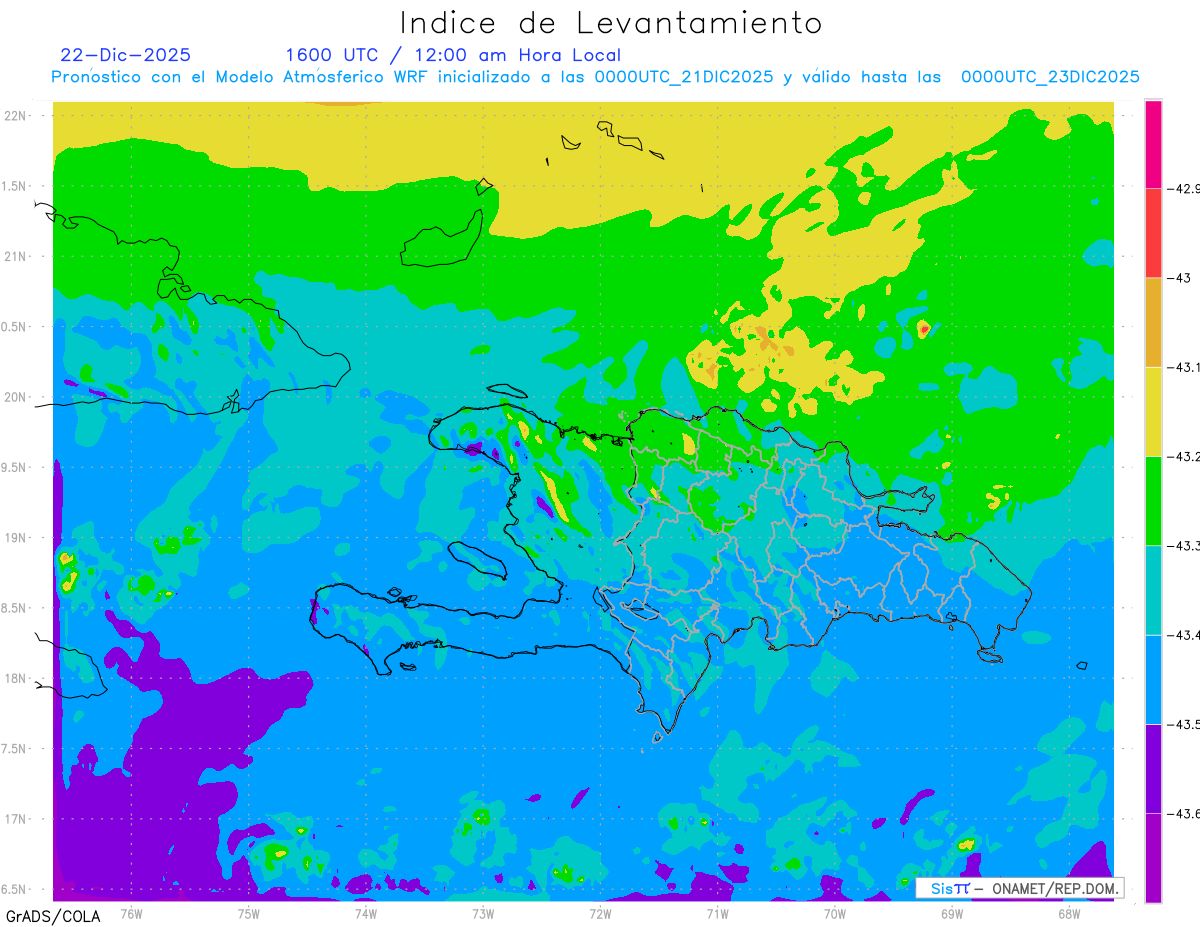
Task: Click the longitude label "69W"
Action: coord(952,914)
